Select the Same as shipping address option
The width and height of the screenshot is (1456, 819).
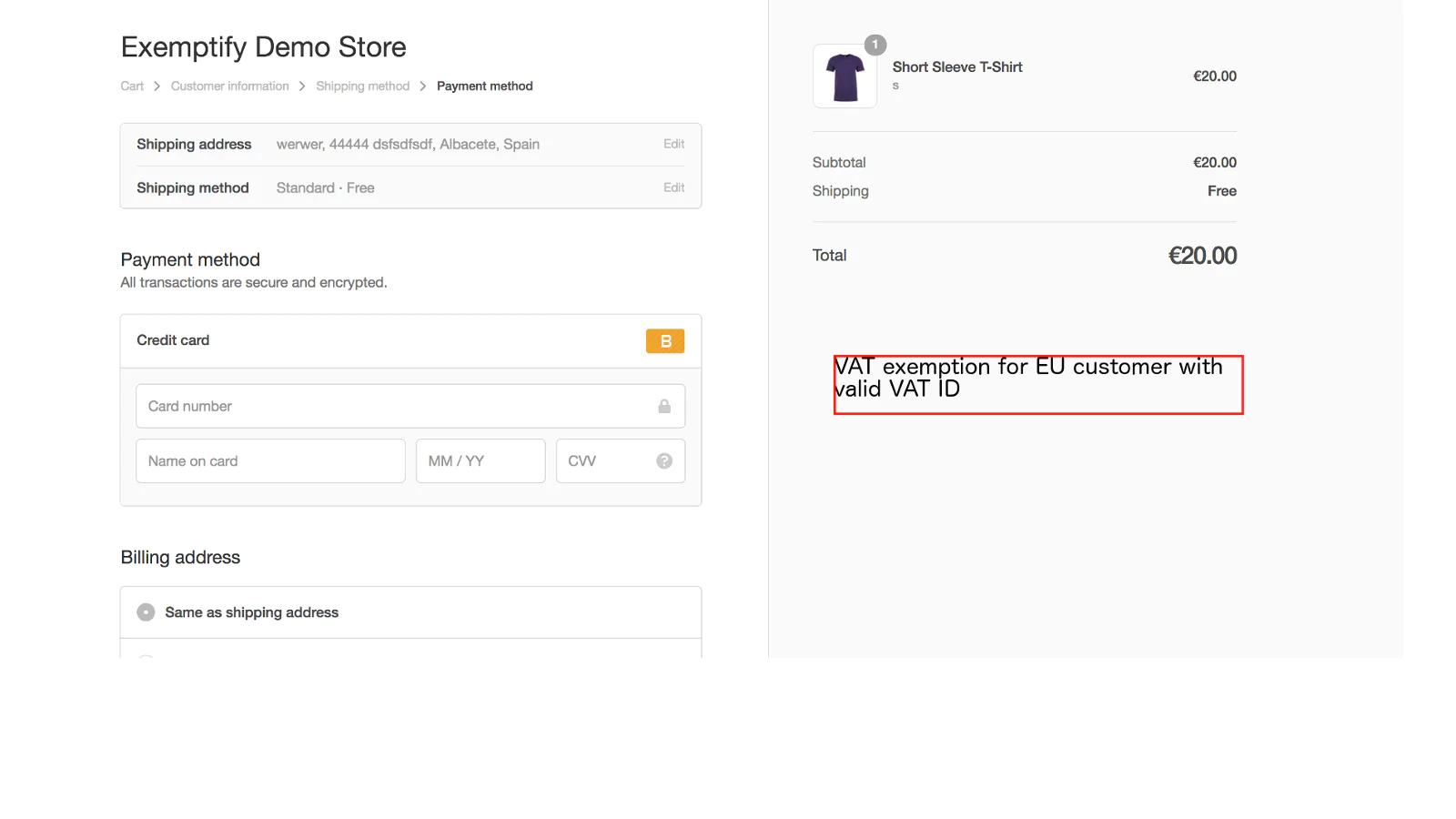(x=146, y=612)
